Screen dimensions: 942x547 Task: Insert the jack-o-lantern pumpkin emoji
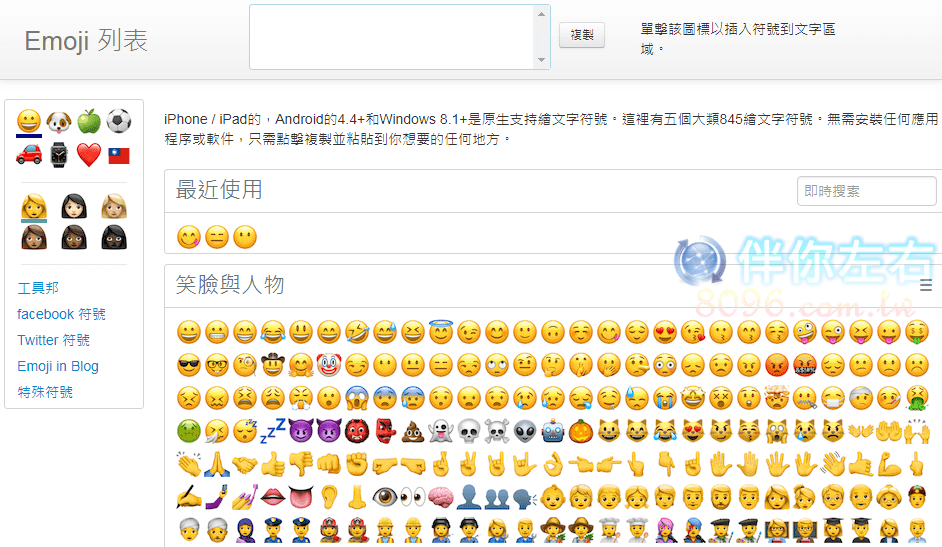click(x=580, y=431)
